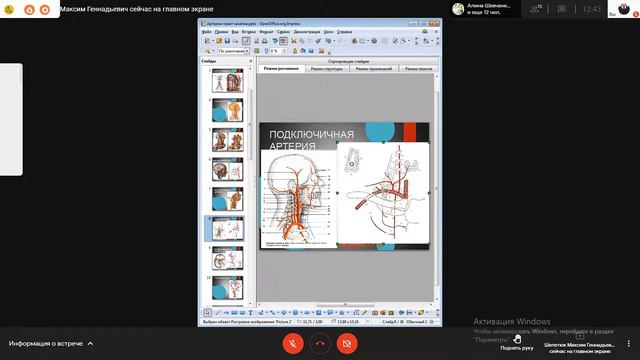Select the Basic shapes diamond tool
This screenshot has width=640, height=360.
284,313
